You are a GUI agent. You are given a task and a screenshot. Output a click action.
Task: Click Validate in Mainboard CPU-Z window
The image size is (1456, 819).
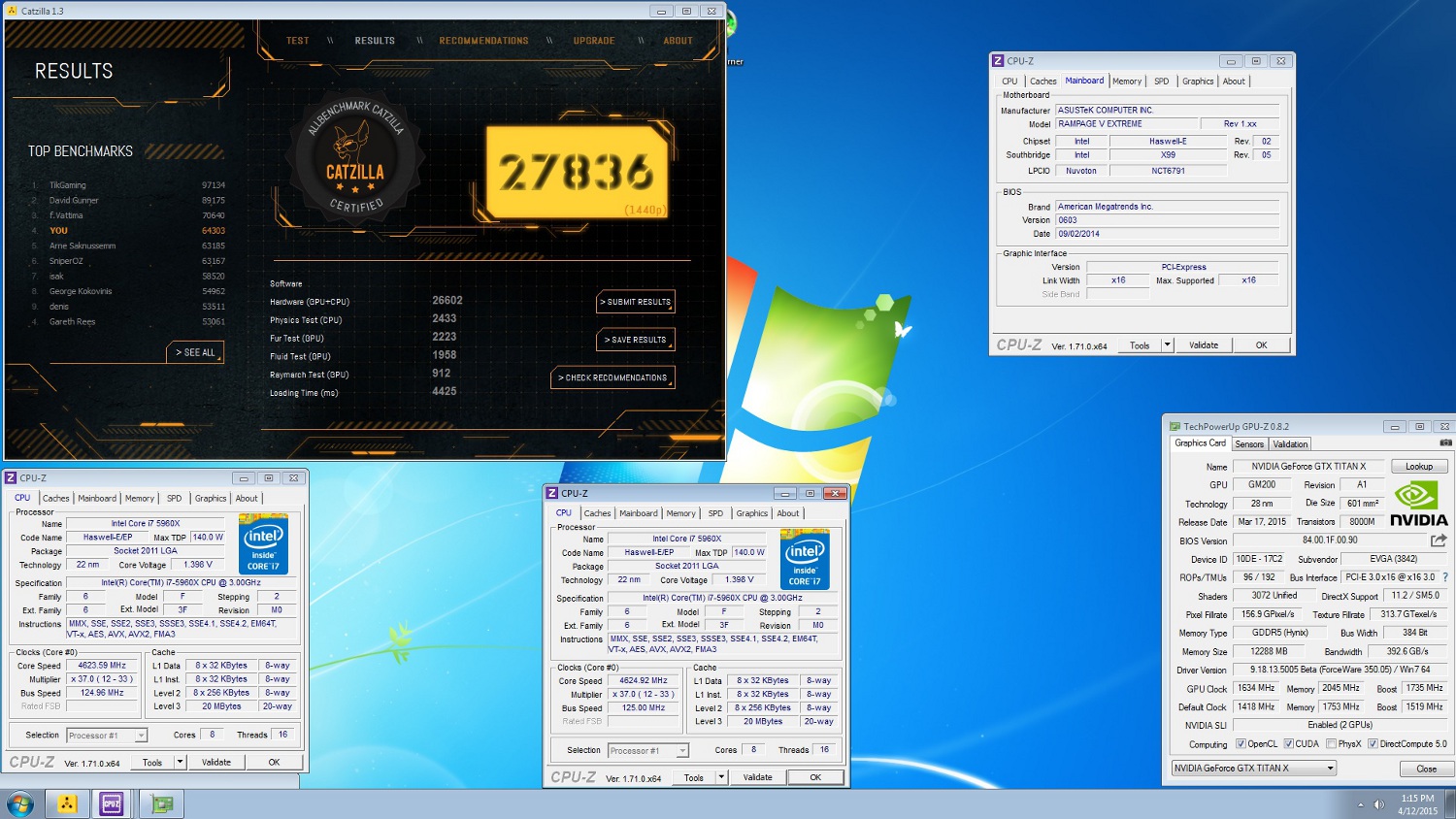point(1204,345)
